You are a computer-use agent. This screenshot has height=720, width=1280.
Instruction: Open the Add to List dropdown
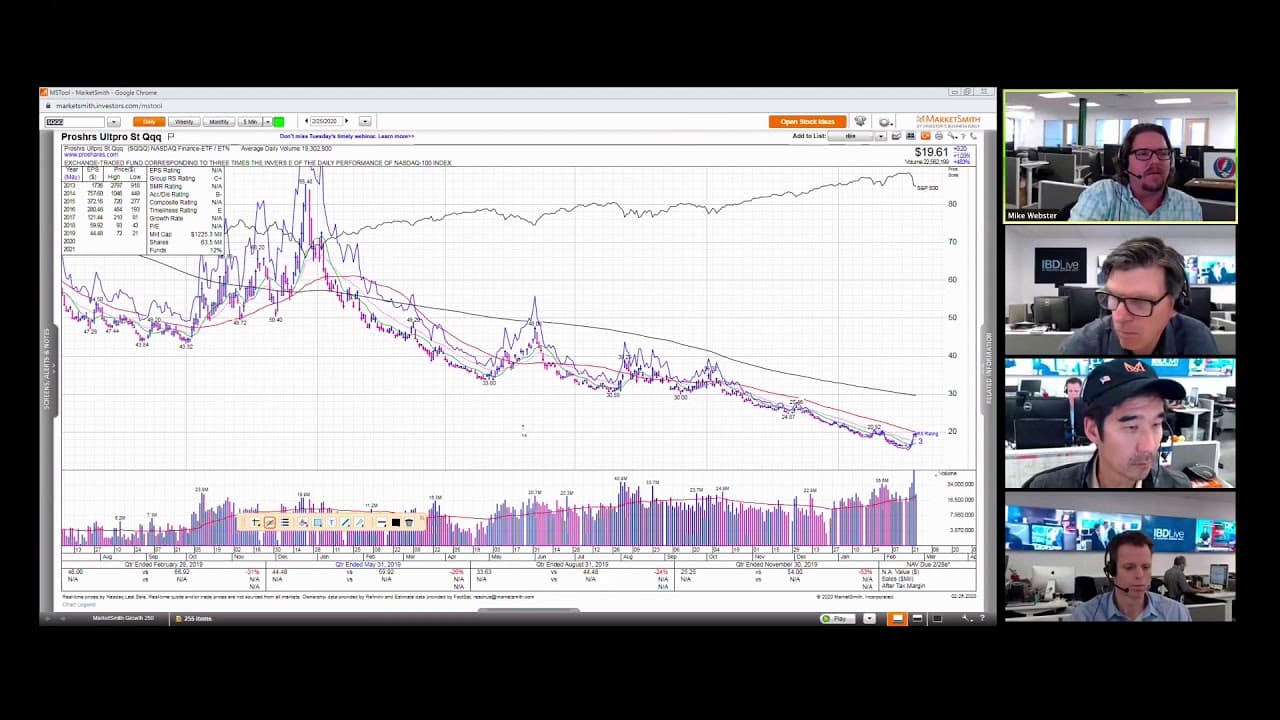click(881, 136)
